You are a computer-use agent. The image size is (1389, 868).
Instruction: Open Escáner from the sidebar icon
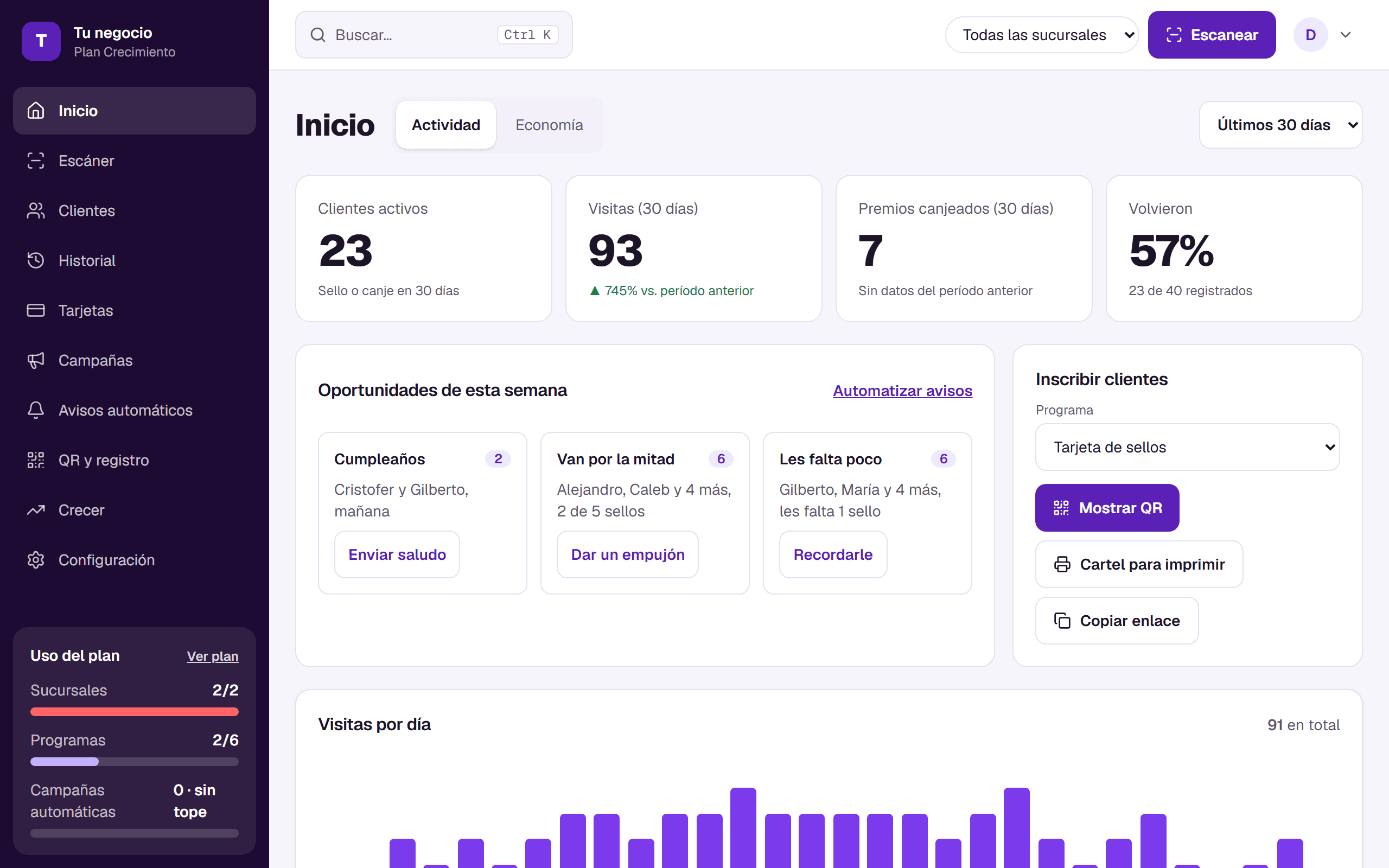[36, 160]
